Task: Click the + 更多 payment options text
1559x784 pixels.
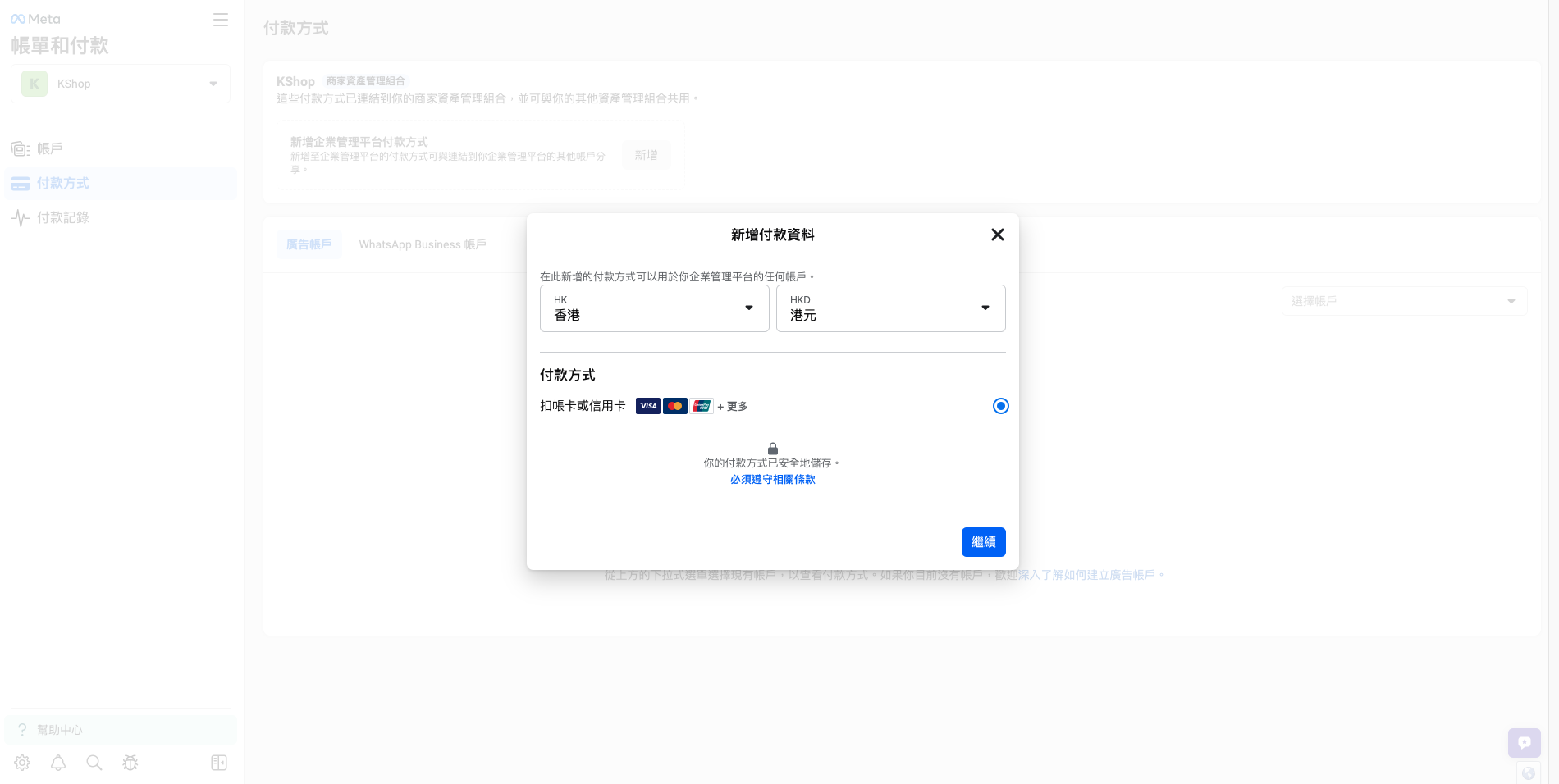Action: click(x=733, y=407)
